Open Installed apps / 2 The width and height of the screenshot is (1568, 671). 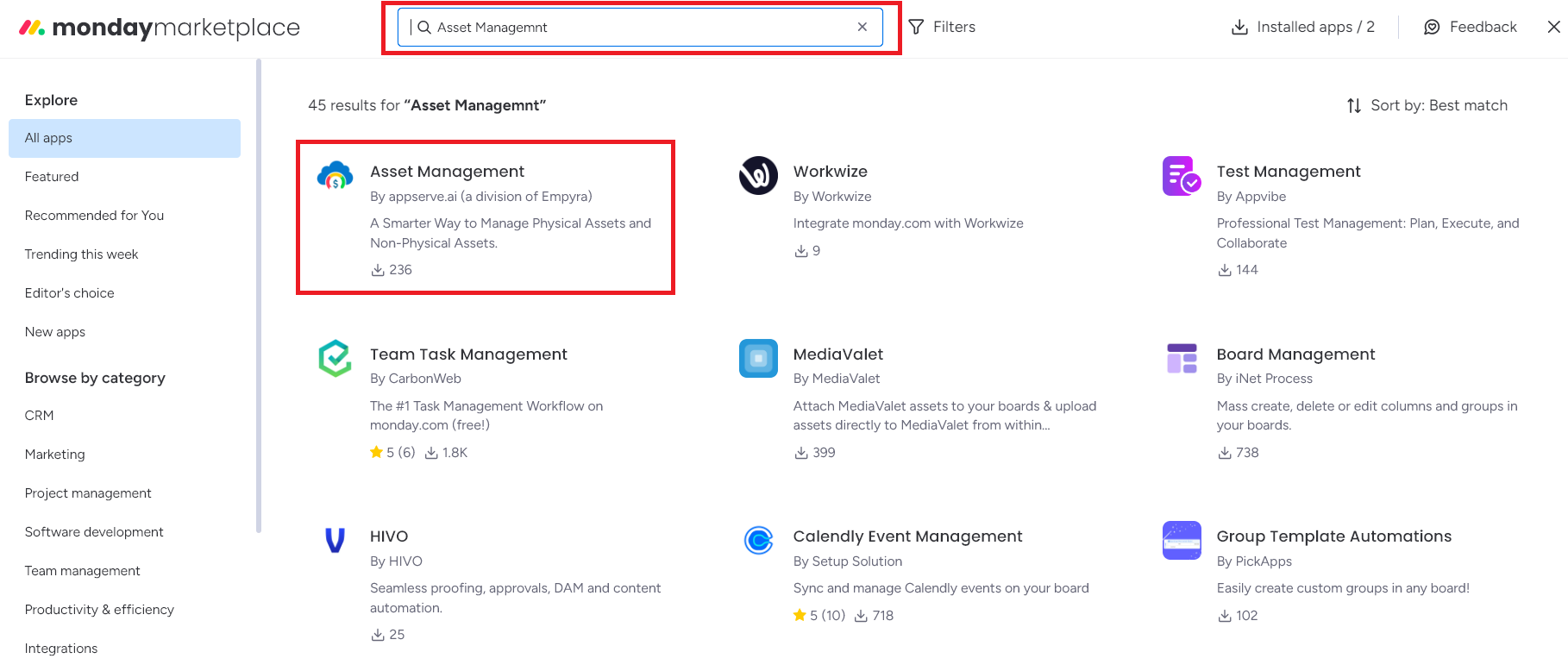point(1303,28)
